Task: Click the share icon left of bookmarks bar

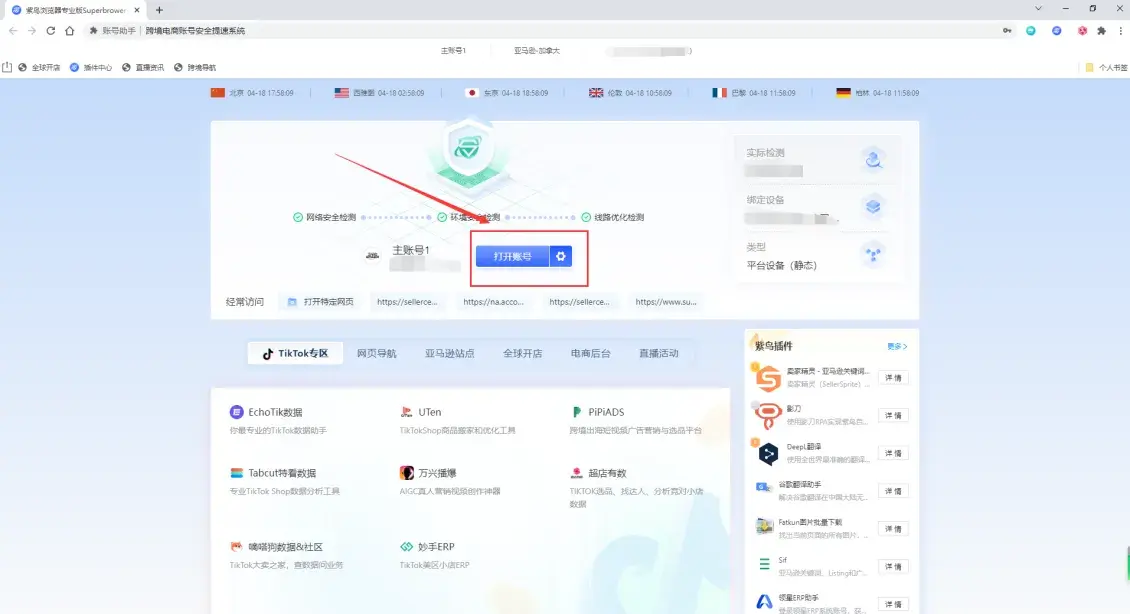Action: [x=7, y=67]
